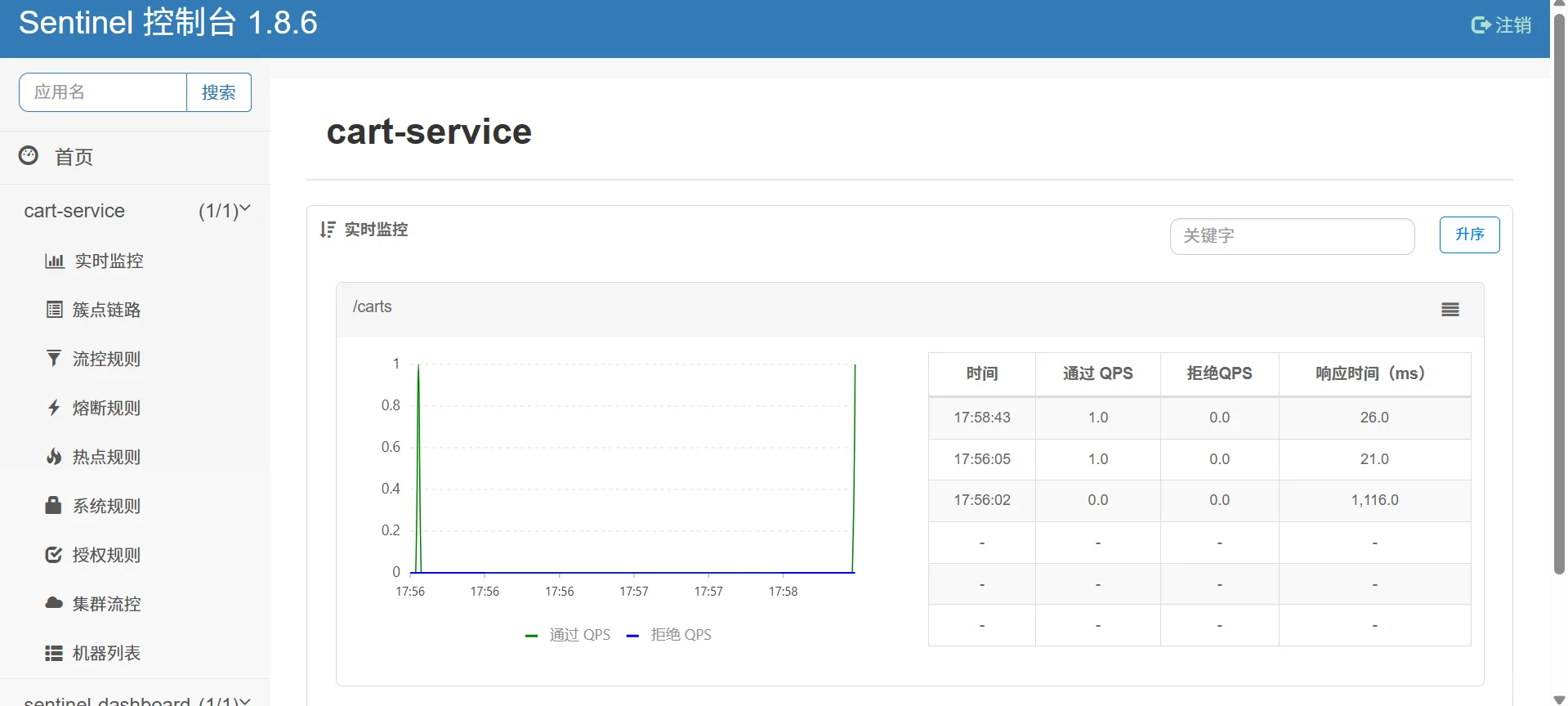Click the 17:58:43 time cell

coord(982,418)
